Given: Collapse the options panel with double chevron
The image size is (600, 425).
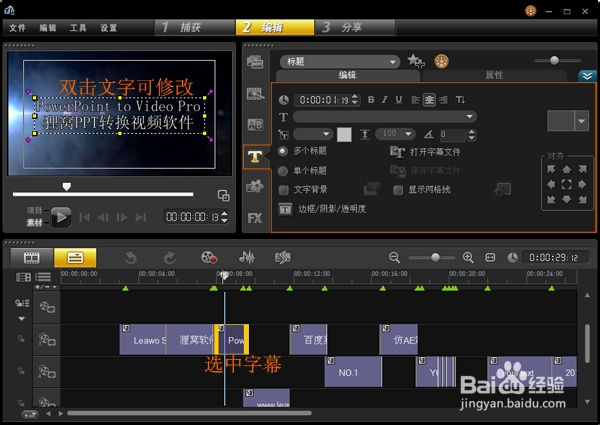Looking at the screenshot, I should coord(587,76).
